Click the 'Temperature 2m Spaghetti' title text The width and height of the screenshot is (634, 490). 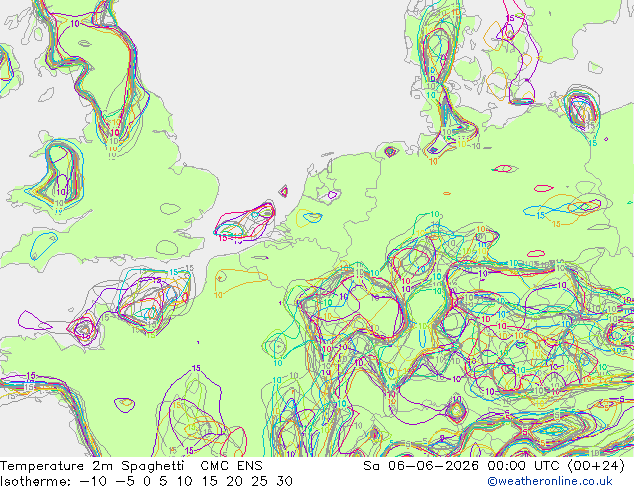[92, 466]
